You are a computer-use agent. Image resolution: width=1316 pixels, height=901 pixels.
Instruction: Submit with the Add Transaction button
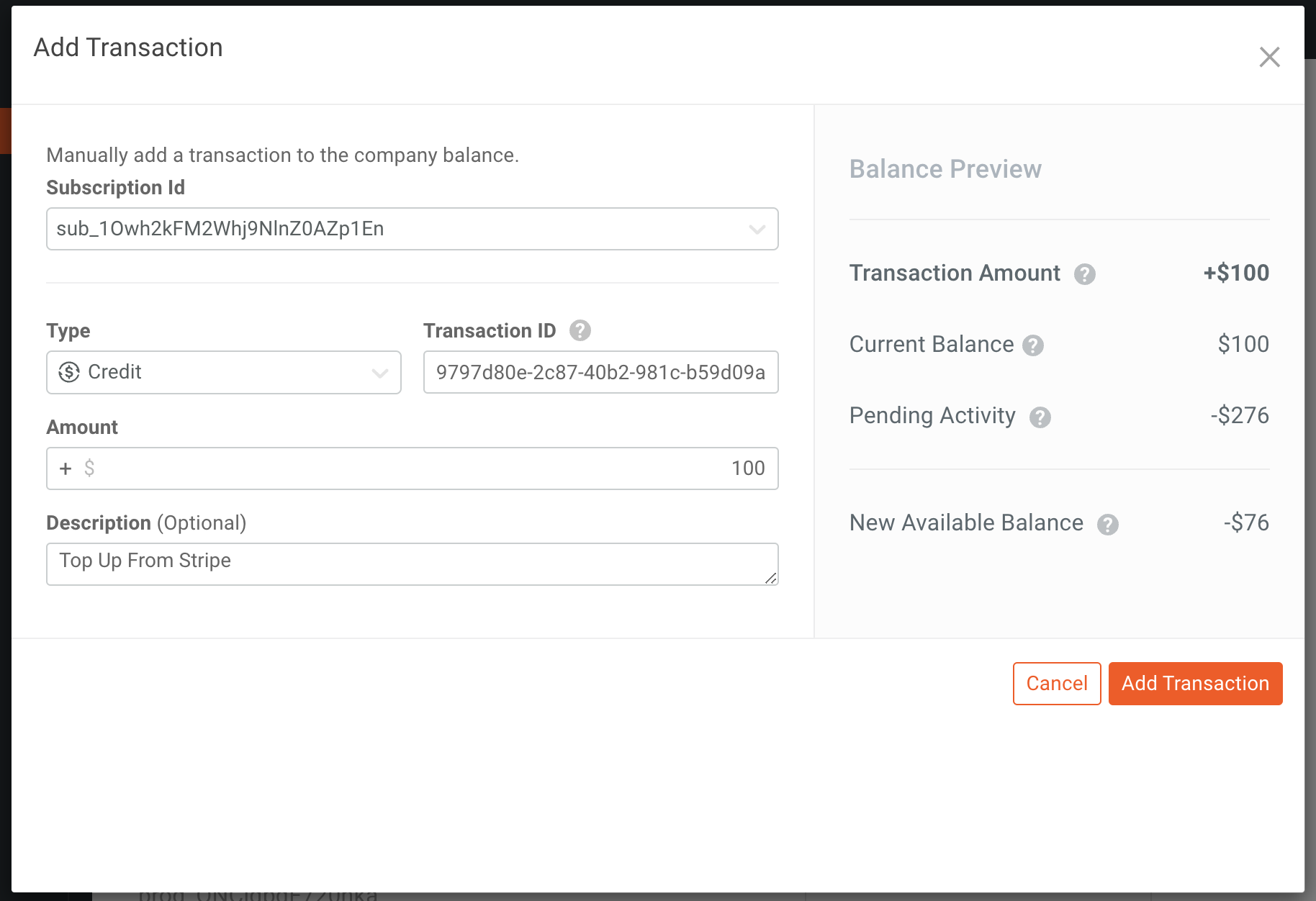point(1195,683)
